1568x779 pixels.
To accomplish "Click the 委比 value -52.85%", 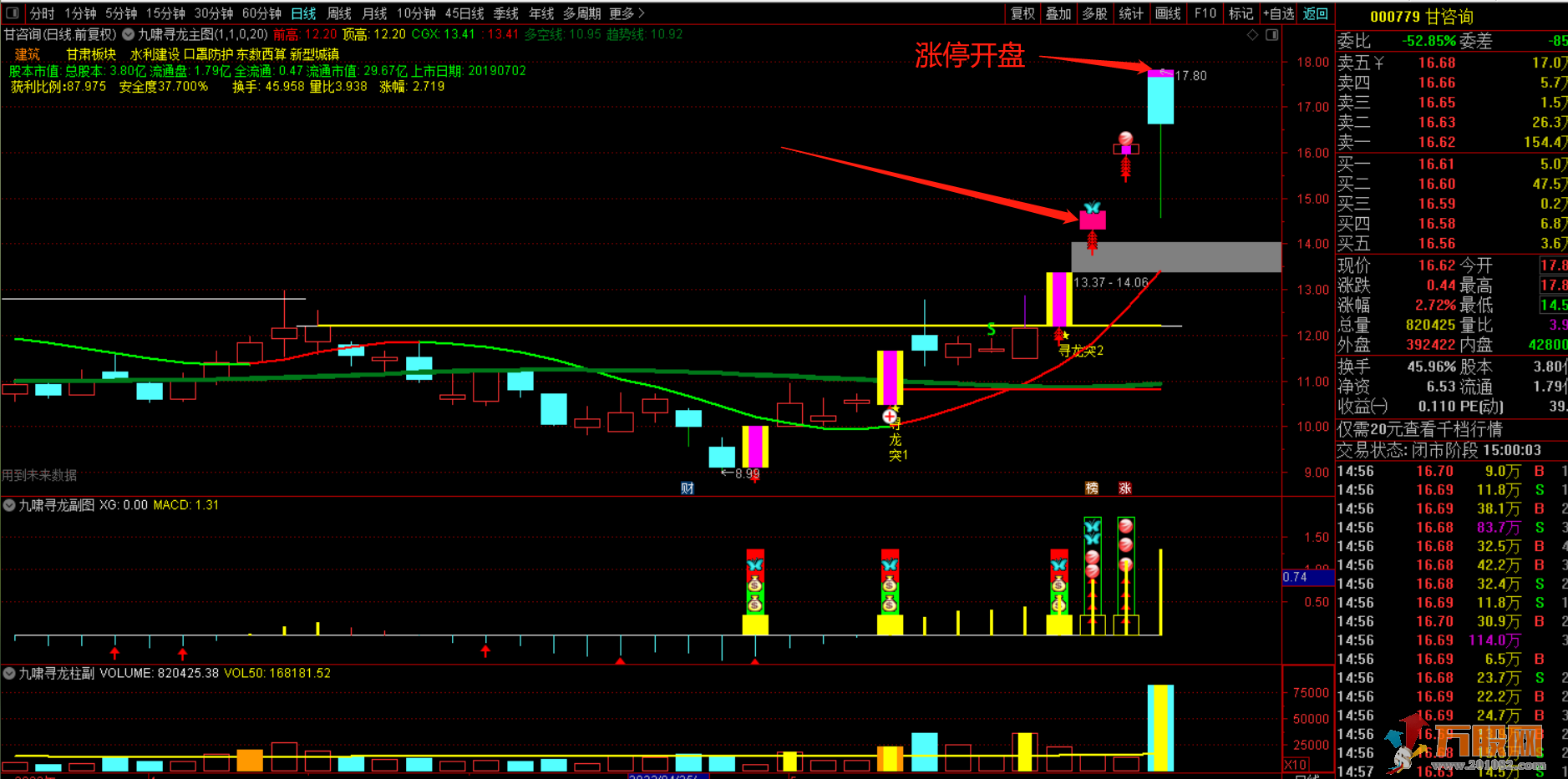I will click(1428, 41).
